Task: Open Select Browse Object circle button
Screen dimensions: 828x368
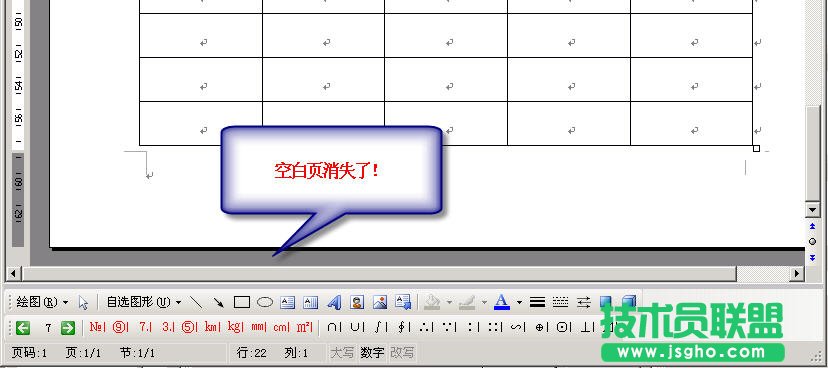Action: 812,242
